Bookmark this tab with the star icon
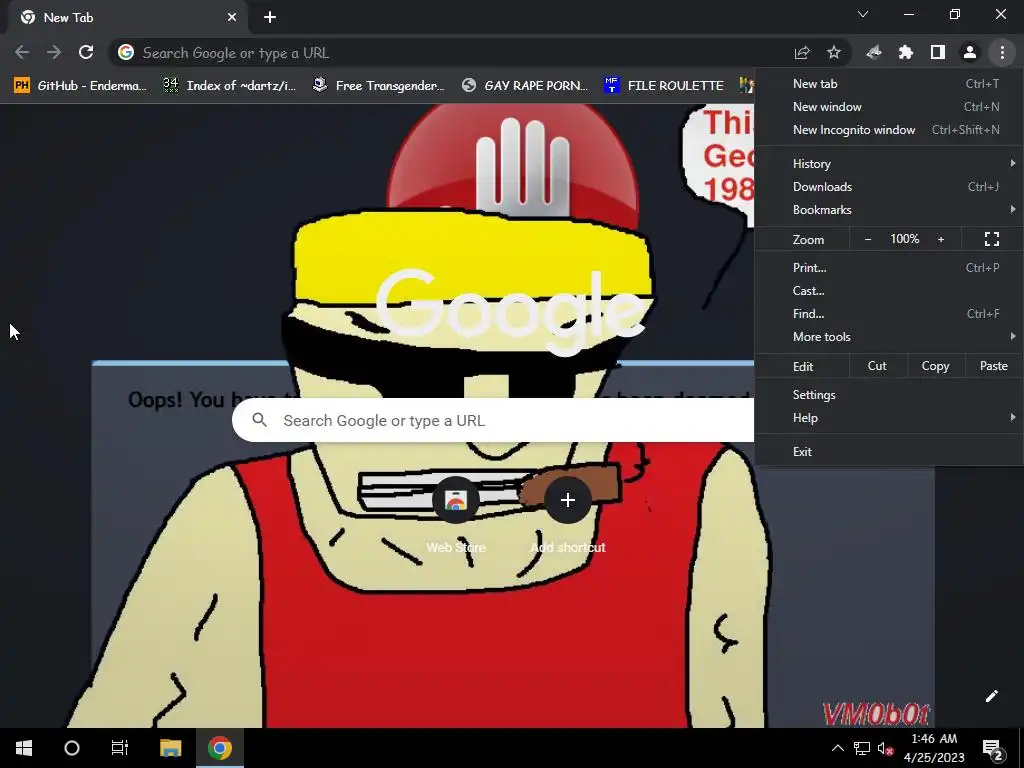Viewport: 1024px width, 768px height. pos(833,52)
